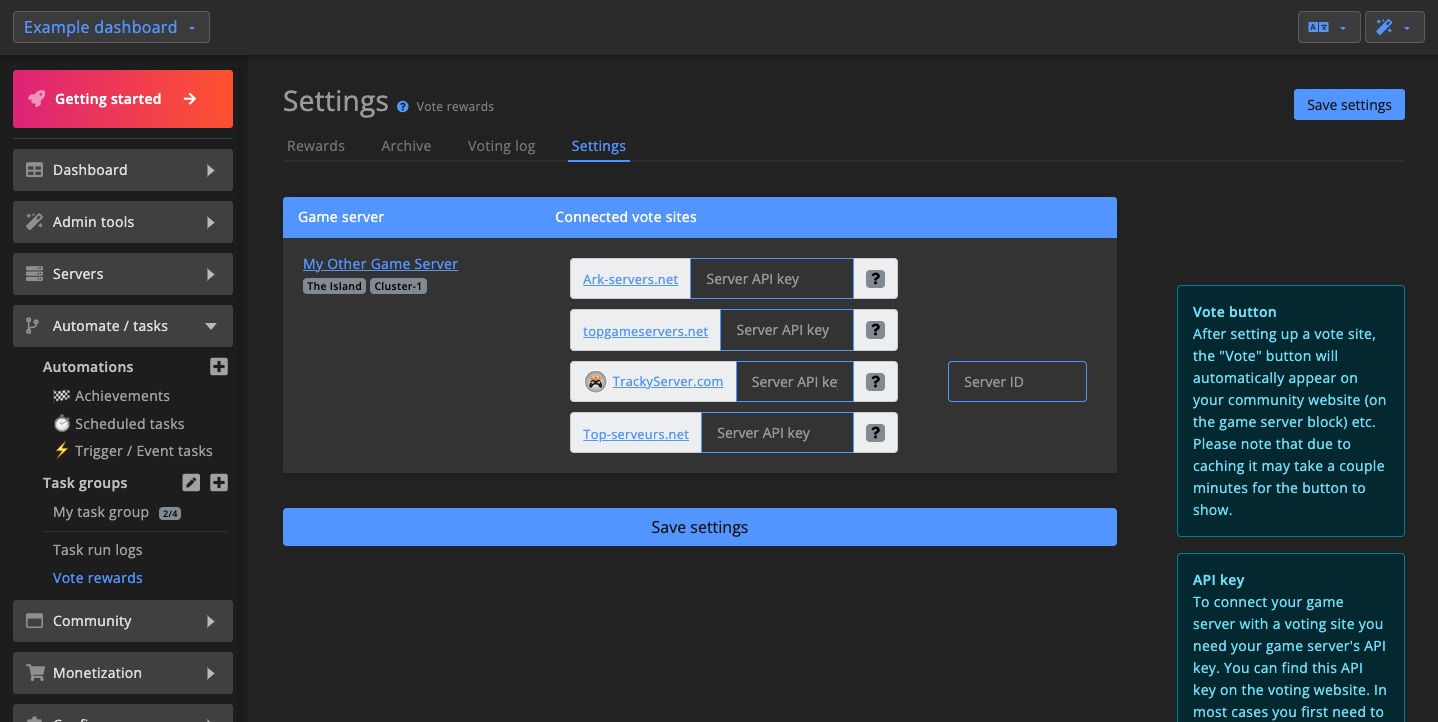The height and width of the screenshot is (722, 1438).
Task: Open the Example dashboard dropdown
Action: coord(111,27)
